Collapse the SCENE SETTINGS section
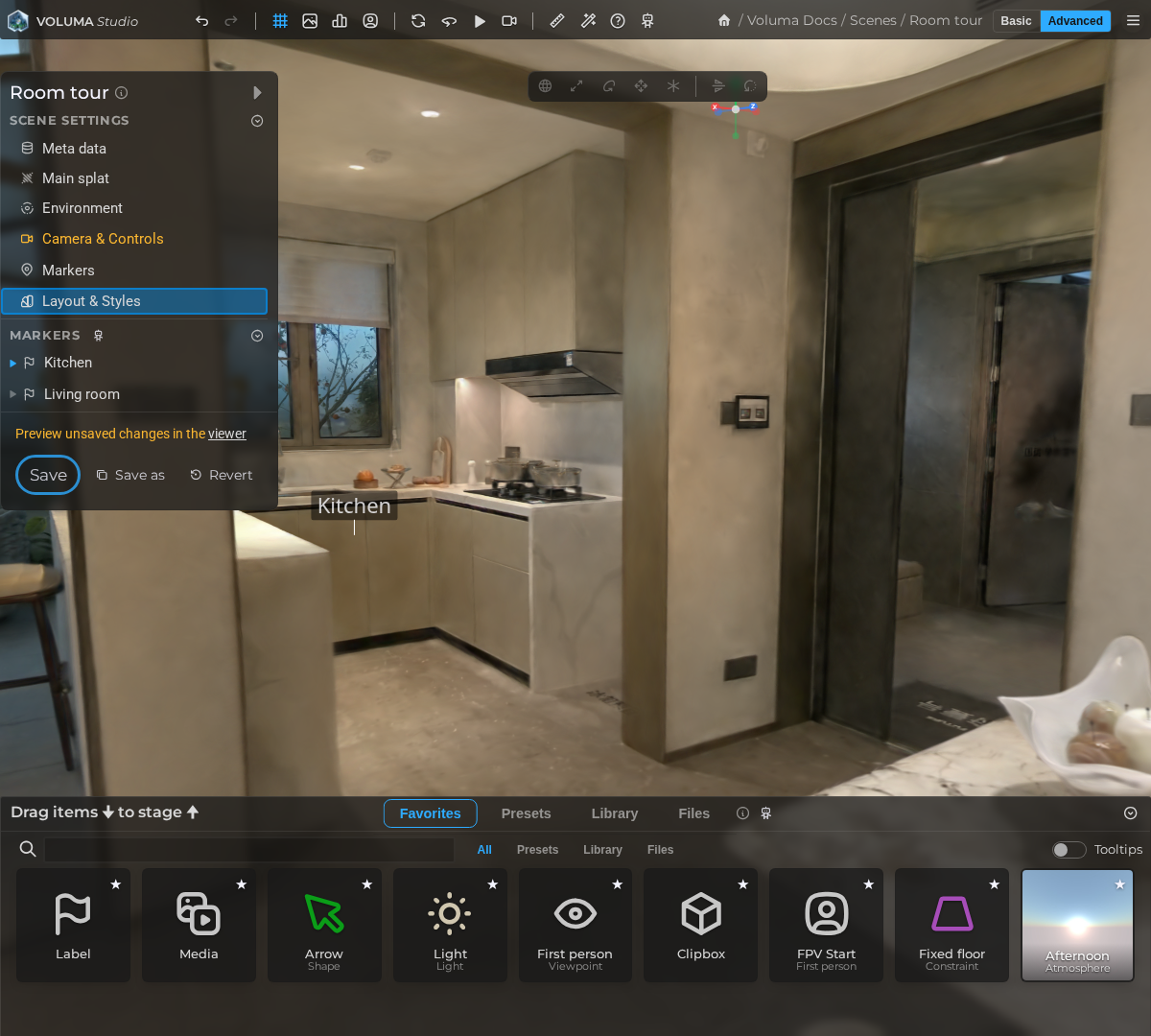 [257, 121]
